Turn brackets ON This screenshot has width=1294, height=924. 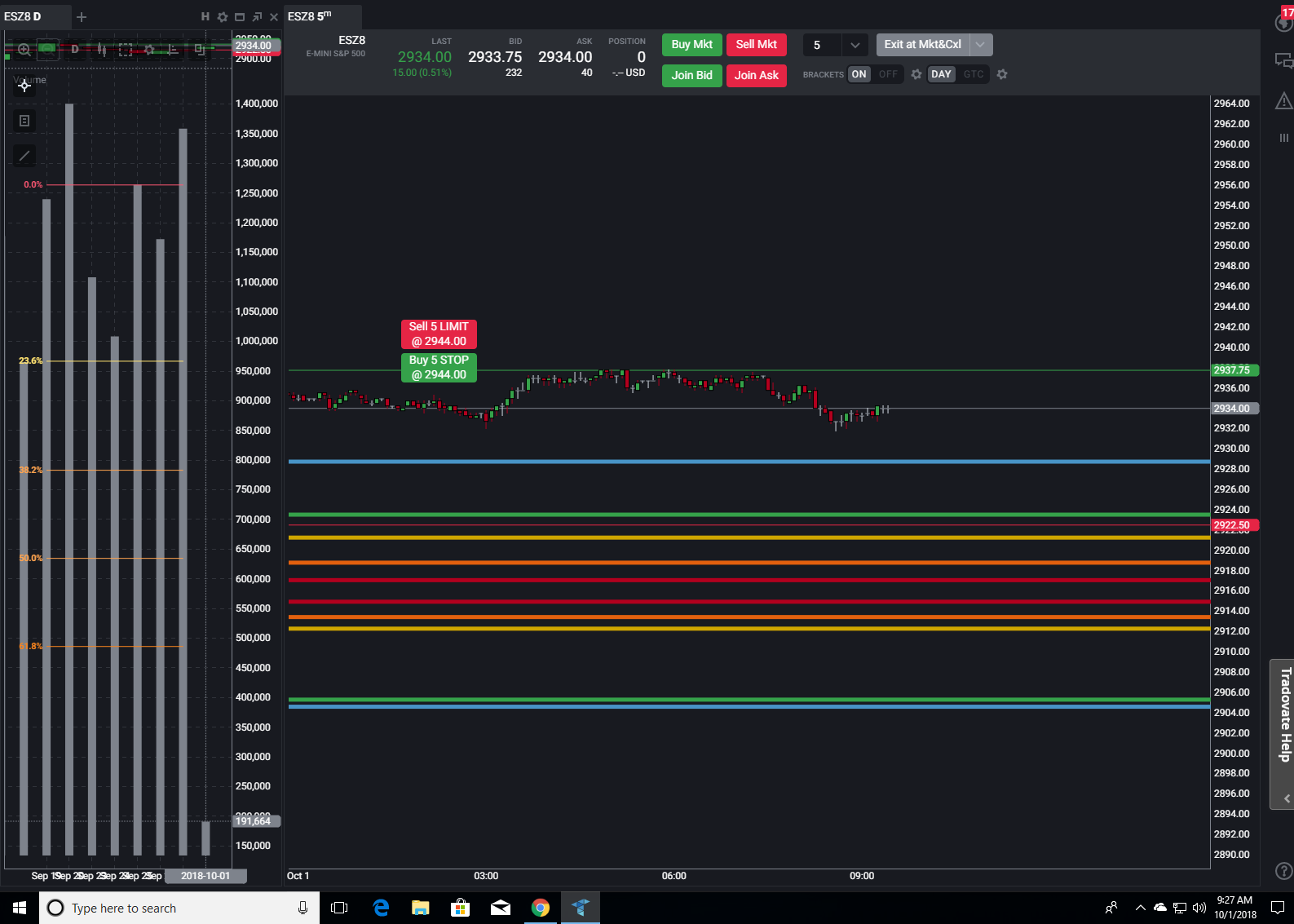859,74
